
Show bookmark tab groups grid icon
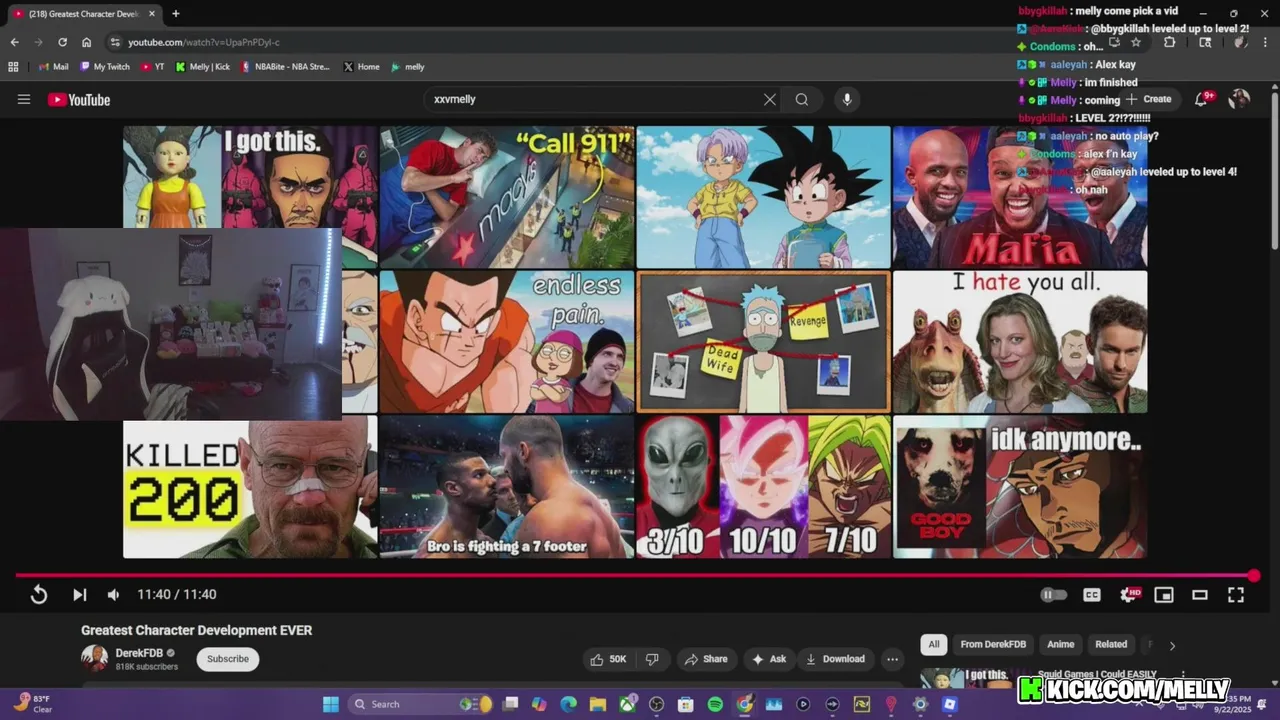[x=13, y=67]
